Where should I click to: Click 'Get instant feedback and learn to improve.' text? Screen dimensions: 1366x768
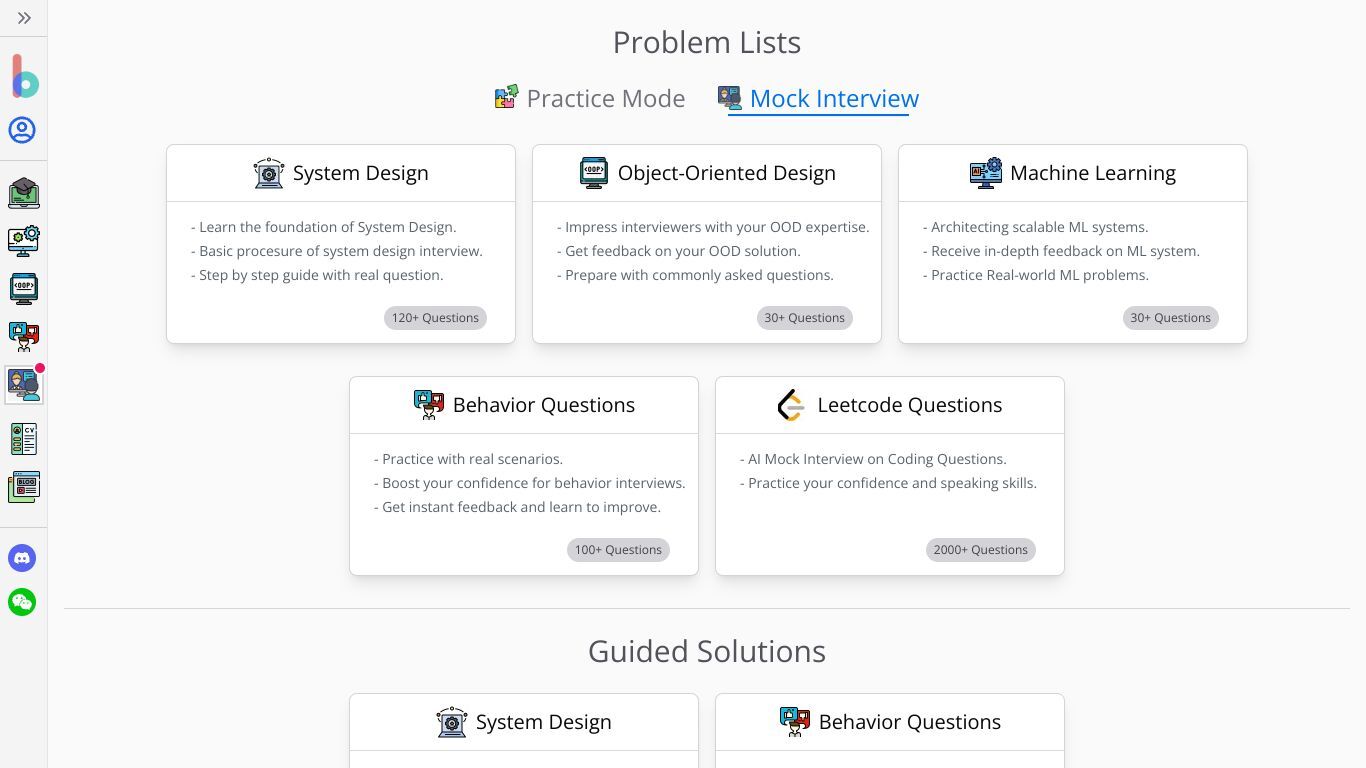point(518,507)
